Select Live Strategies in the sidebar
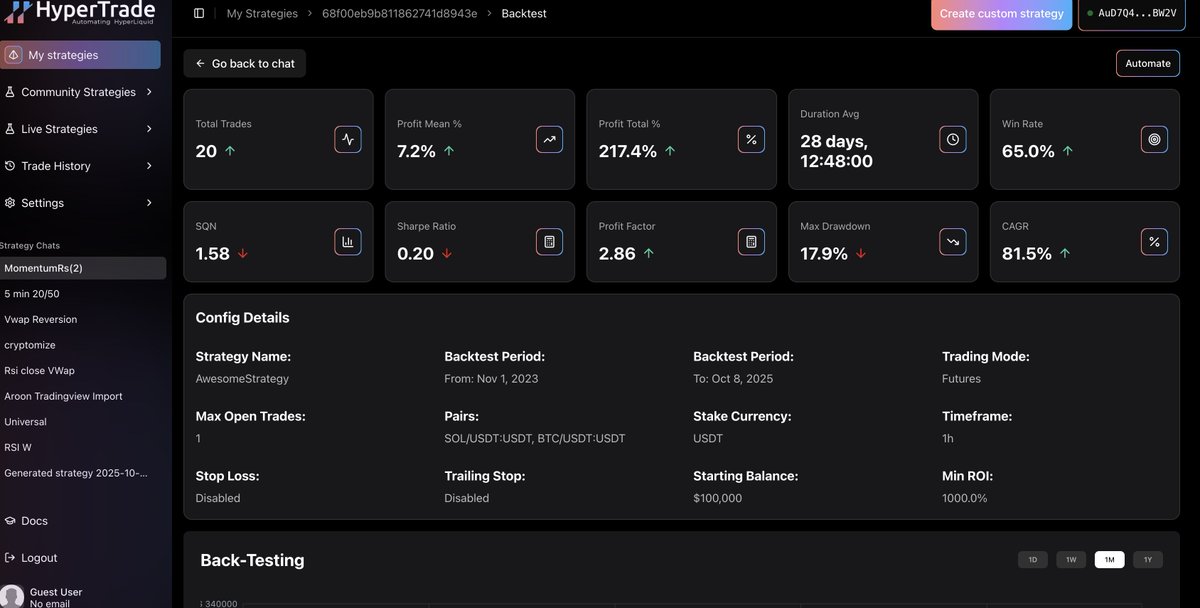 57,128
